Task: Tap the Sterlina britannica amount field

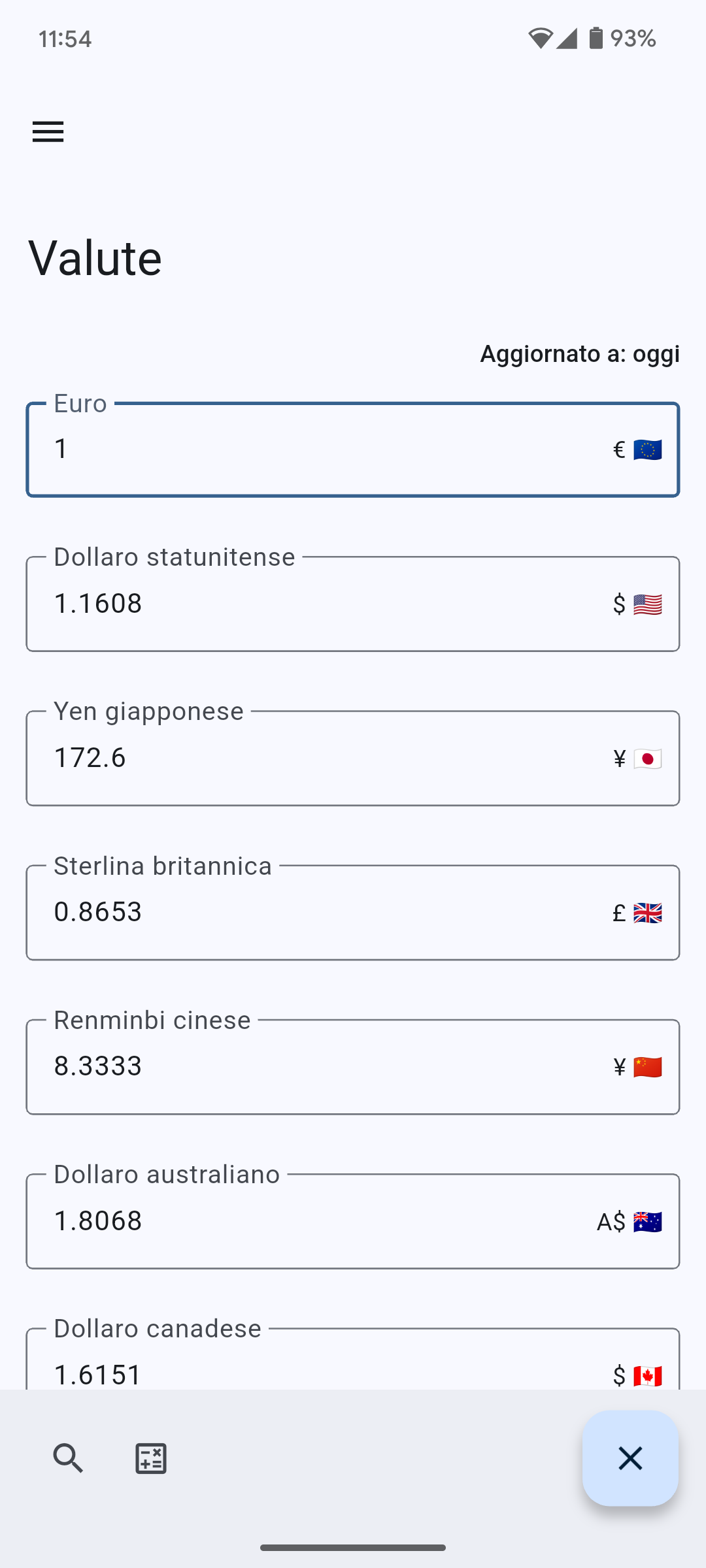Action: point(314,913)
